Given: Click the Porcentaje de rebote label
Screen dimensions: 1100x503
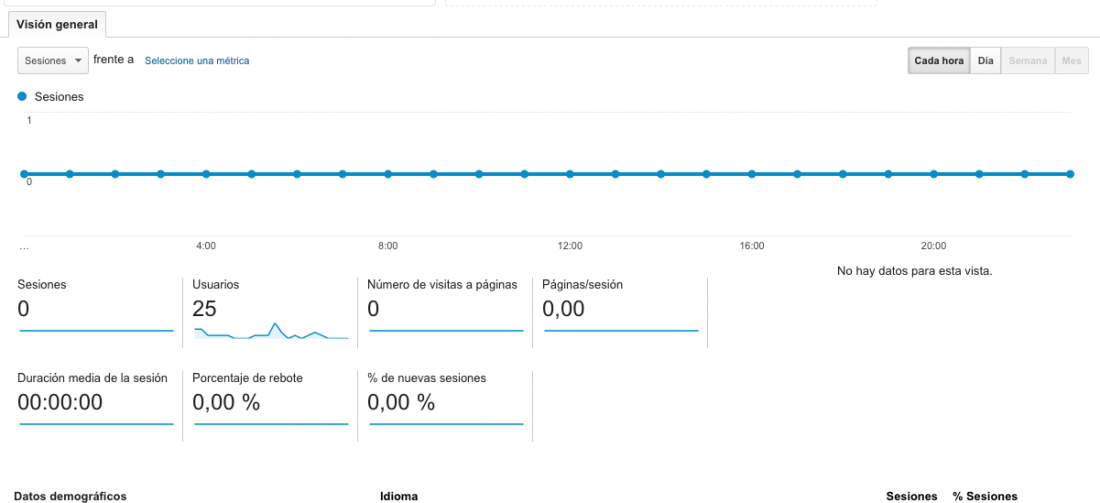Looking at the screenshot, I should pos(248,378).
